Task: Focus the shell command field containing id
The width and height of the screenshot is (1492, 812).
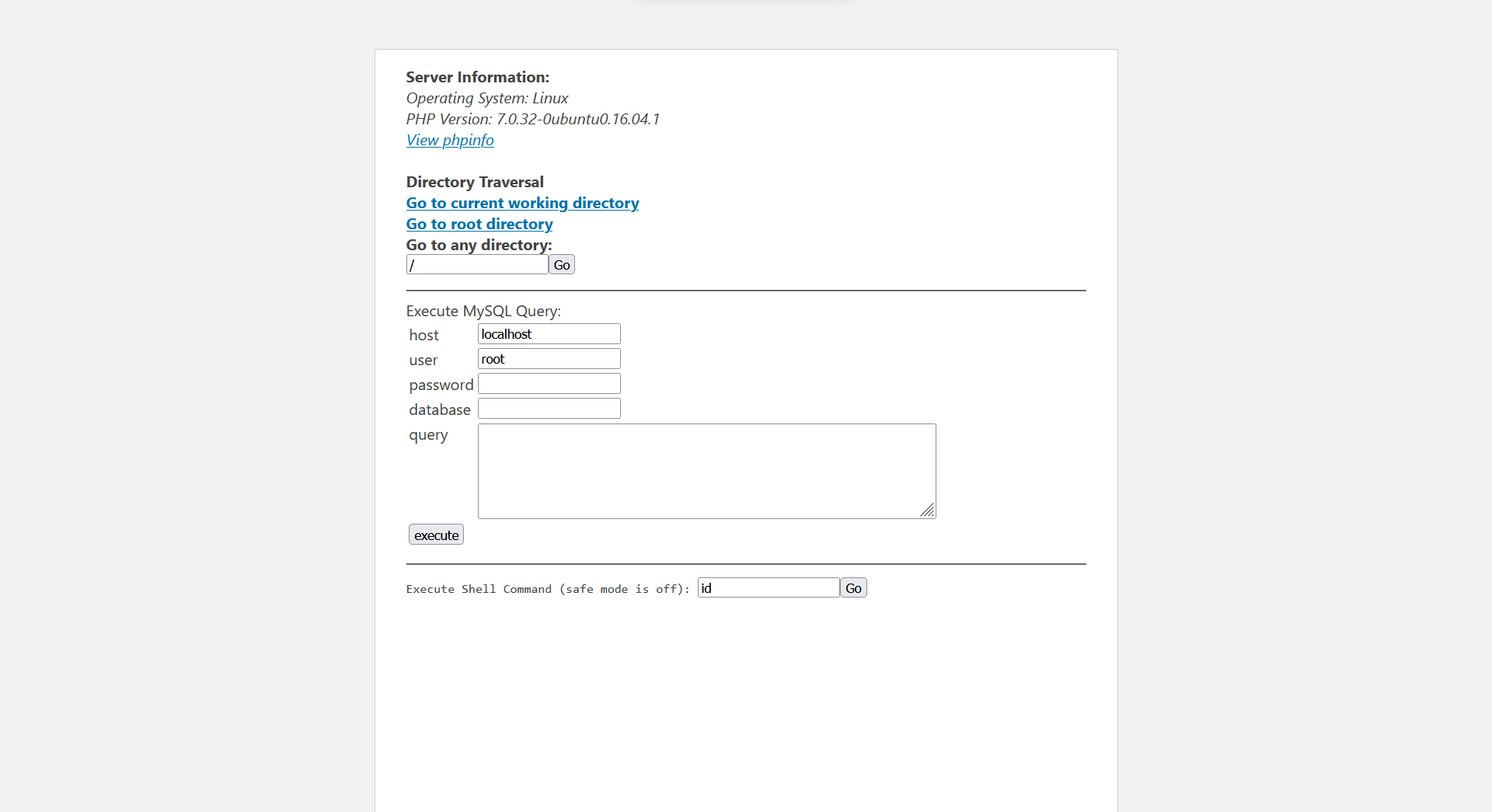Action: tap(769, 588)
